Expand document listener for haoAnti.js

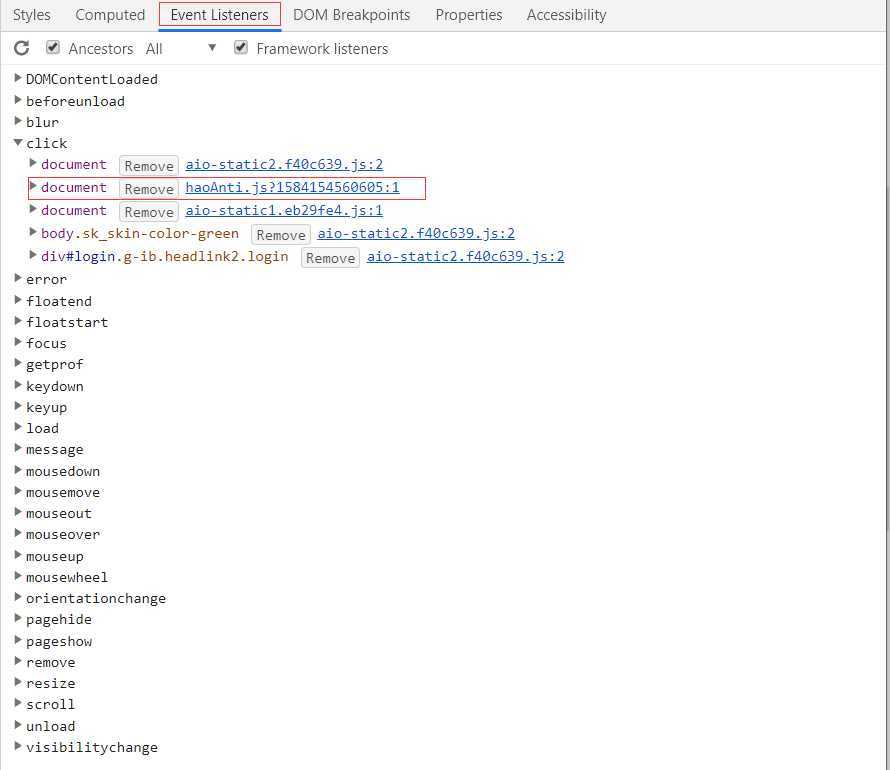coord(33,187)
